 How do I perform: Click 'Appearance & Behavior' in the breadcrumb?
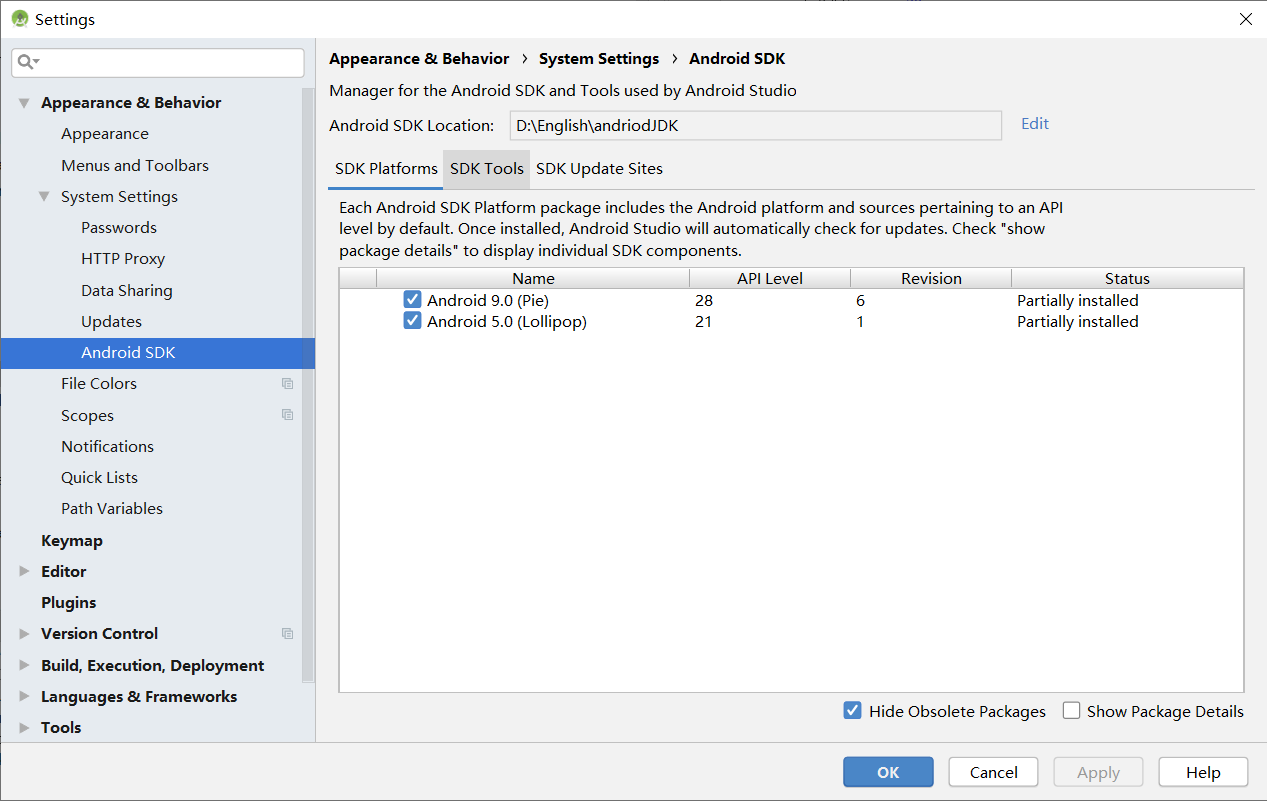tap(419, 59)
